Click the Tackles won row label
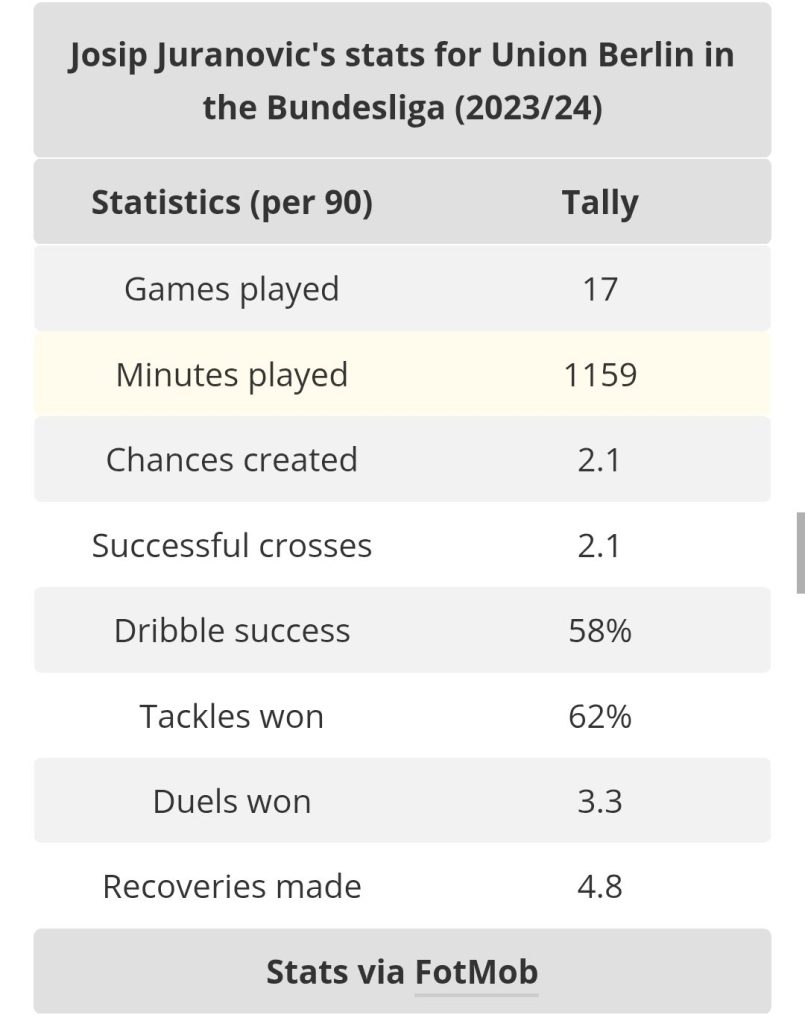 pyautogui.click(x=232, y=716)
